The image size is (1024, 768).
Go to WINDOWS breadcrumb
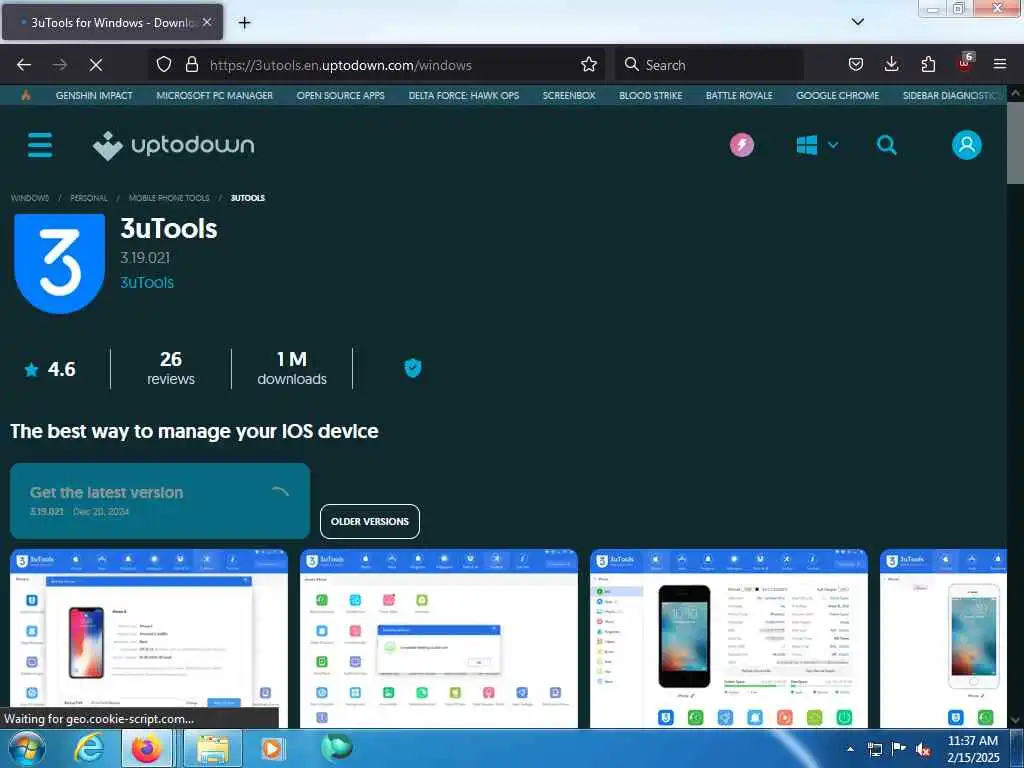[x=30, y=198]
